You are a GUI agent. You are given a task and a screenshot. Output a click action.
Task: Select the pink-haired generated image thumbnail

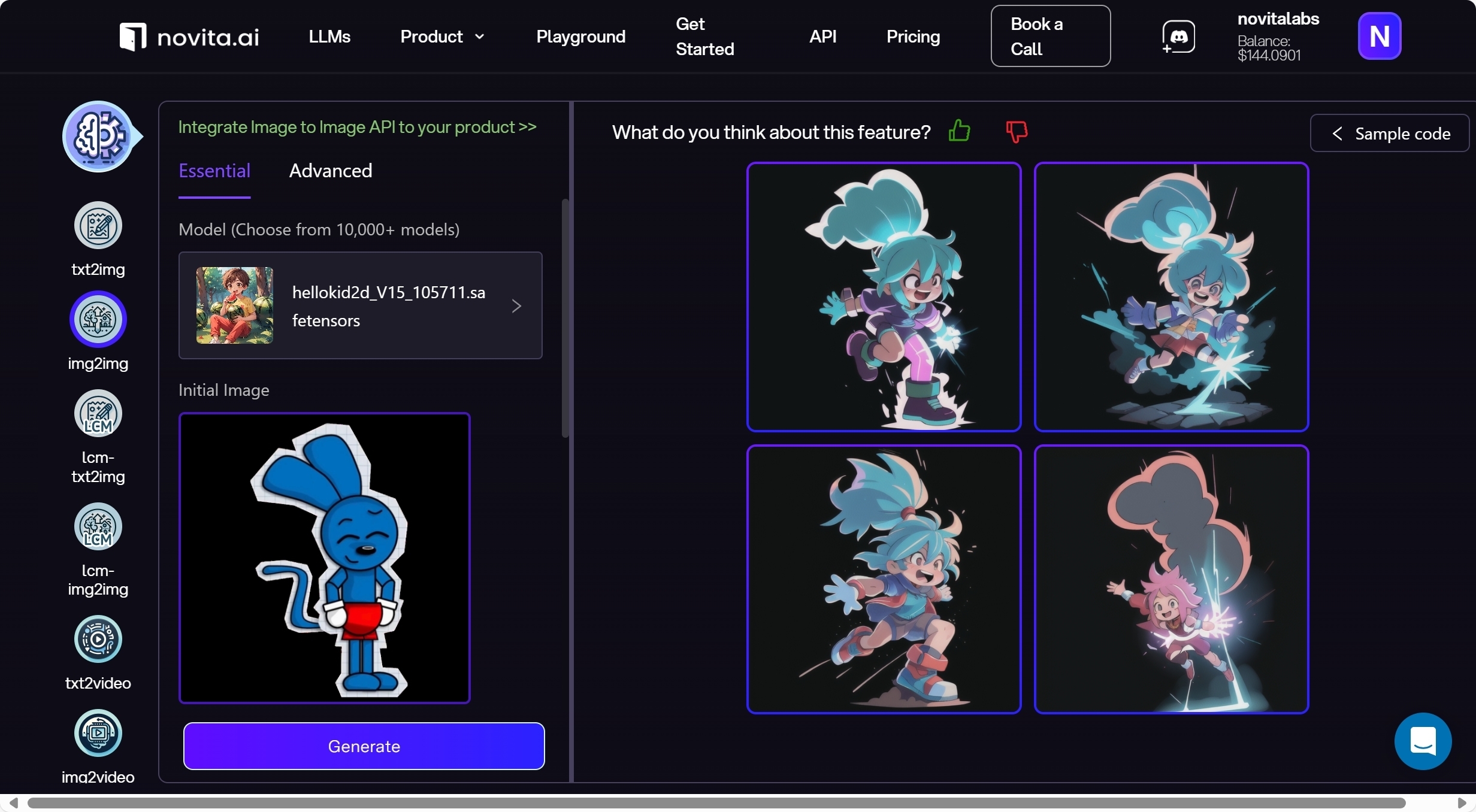coord(1171,579)
